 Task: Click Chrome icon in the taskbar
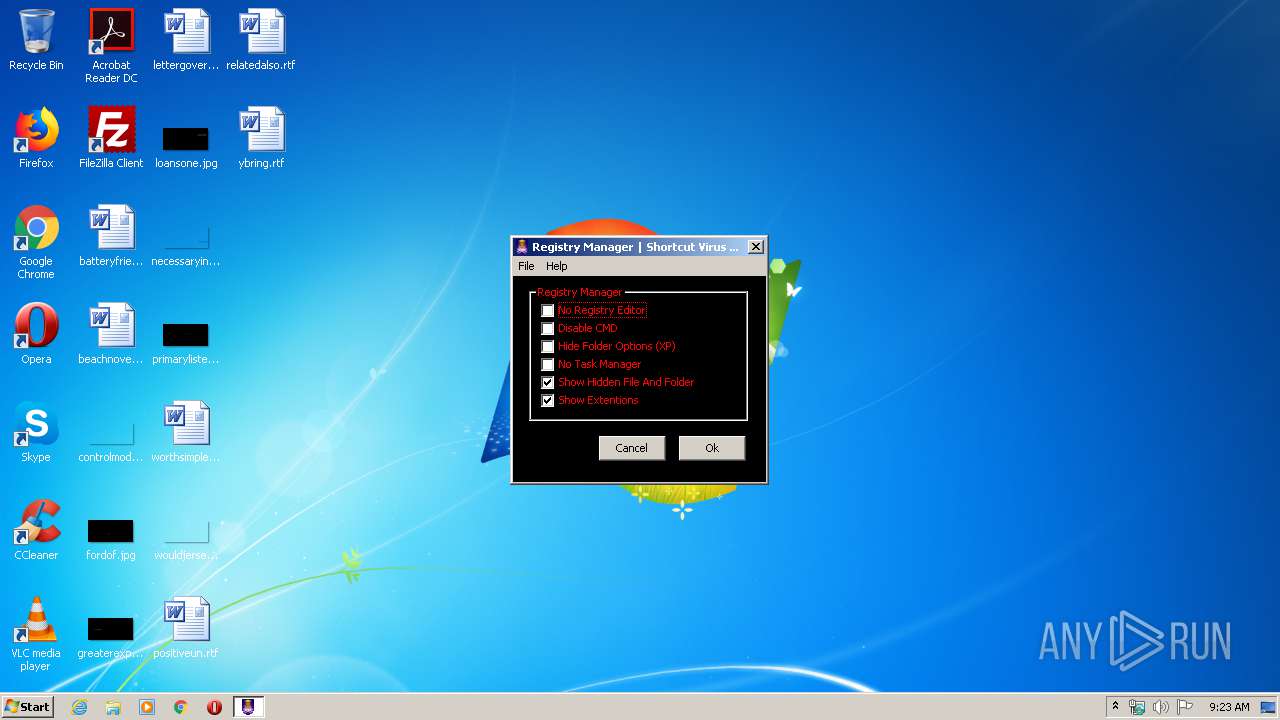tap(181, 707)
